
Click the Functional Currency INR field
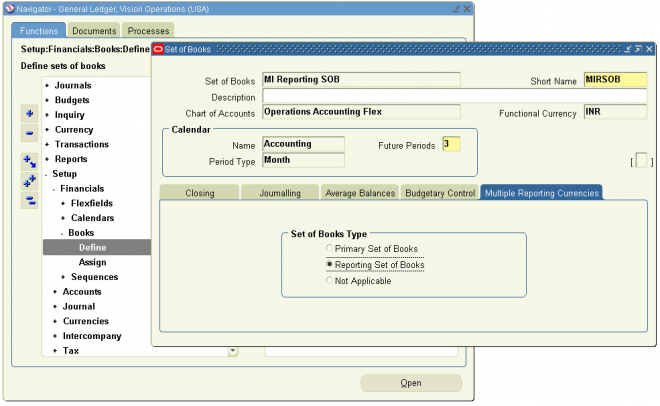[615, 111]
